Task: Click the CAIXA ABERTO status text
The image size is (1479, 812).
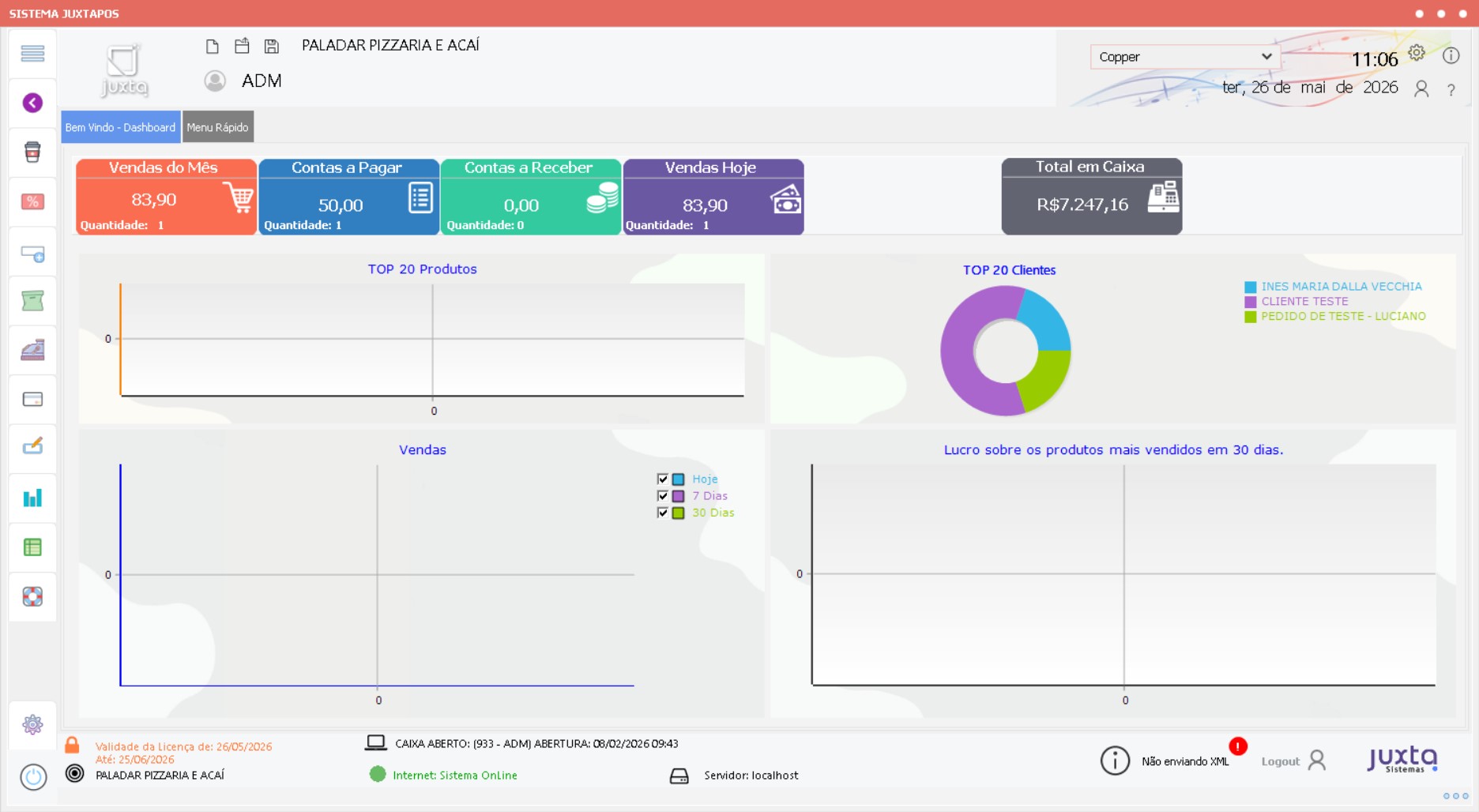Action: pyautogui.click(x=536, y=743)
